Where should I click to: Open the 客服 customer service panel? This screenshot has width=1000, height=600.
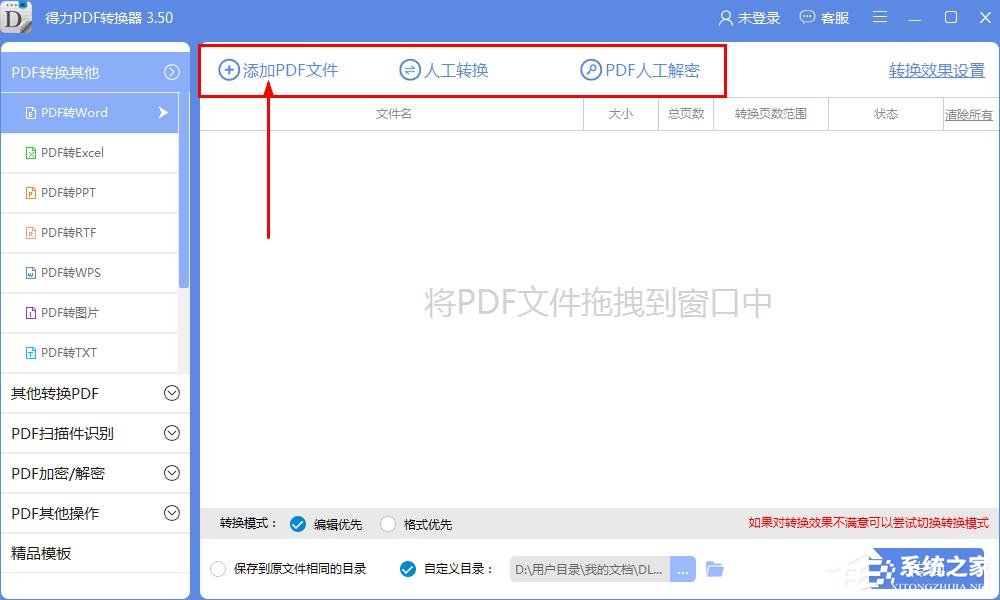[824, 17]
